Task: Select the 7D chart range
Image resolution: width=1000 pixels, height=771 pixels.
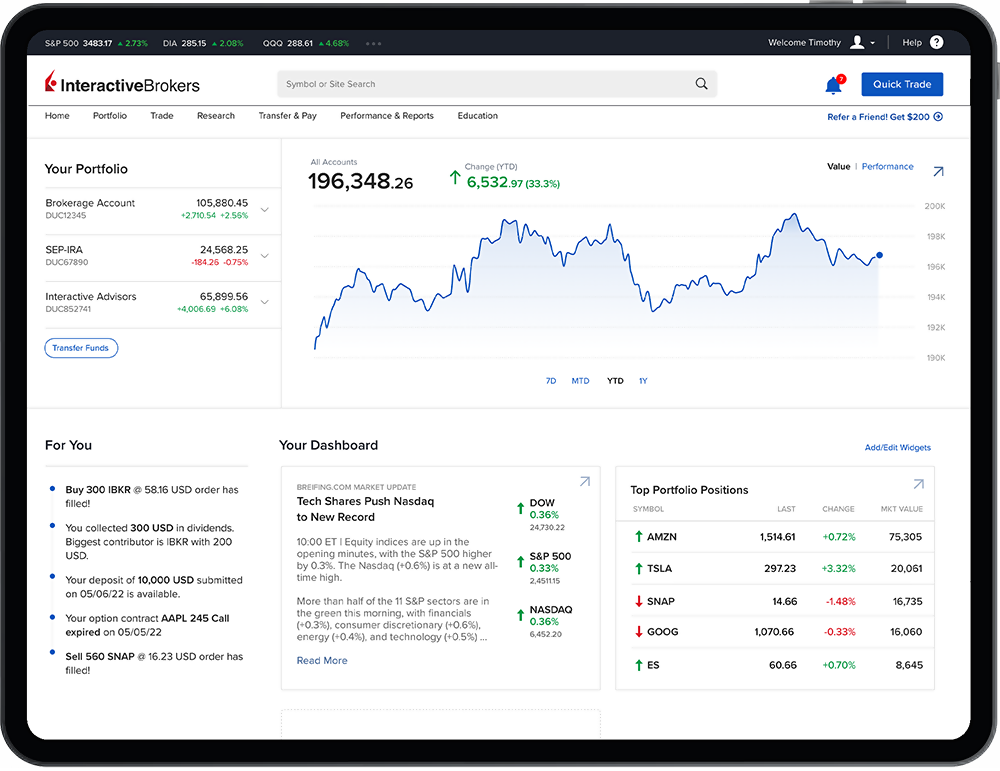Action: tap(551, 381)
